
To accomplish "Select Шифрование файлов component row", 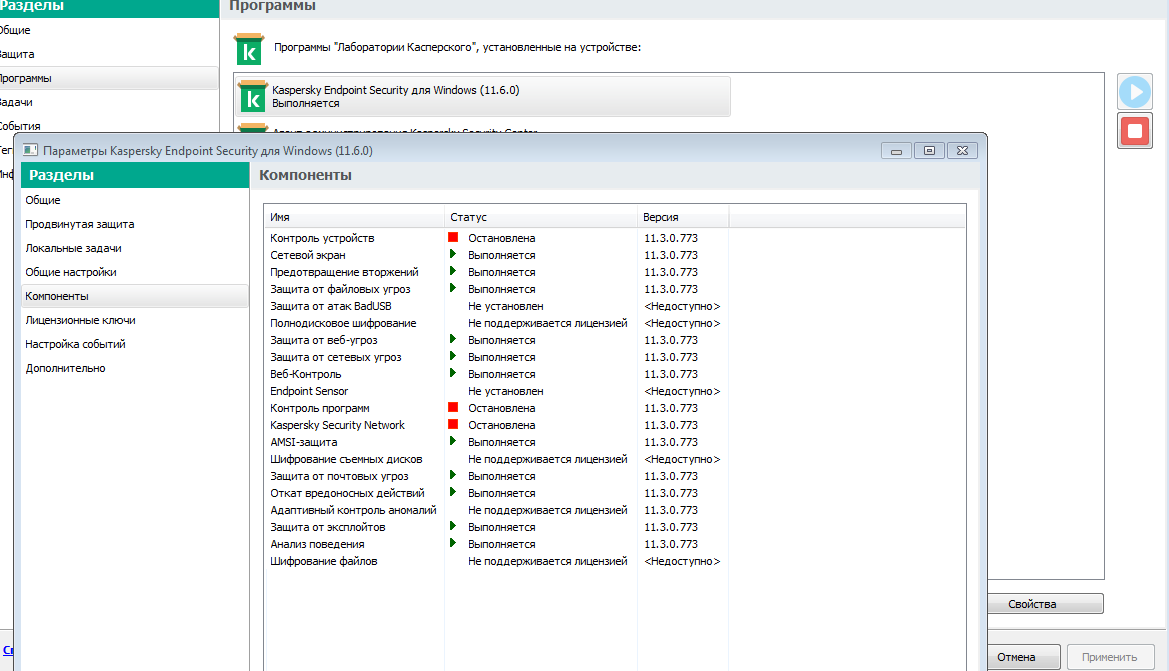I will pyautogui.click(x=614, y=561).
